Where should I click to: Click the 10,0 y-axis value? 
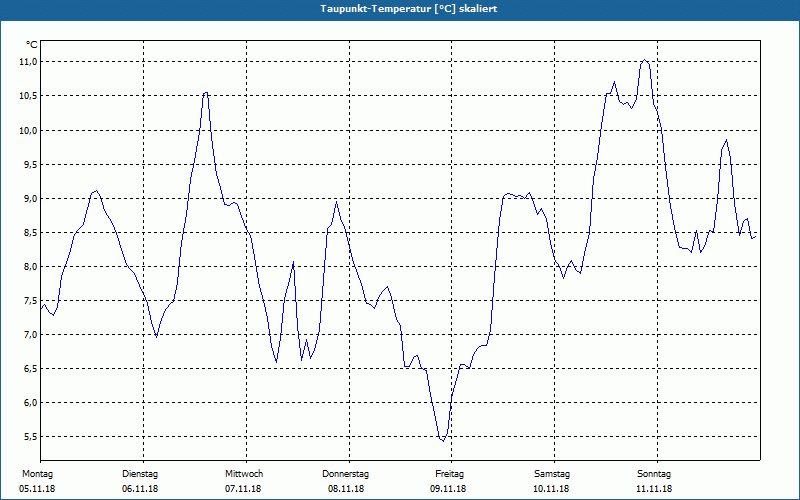pyautogui.click(x=29, y=130)
